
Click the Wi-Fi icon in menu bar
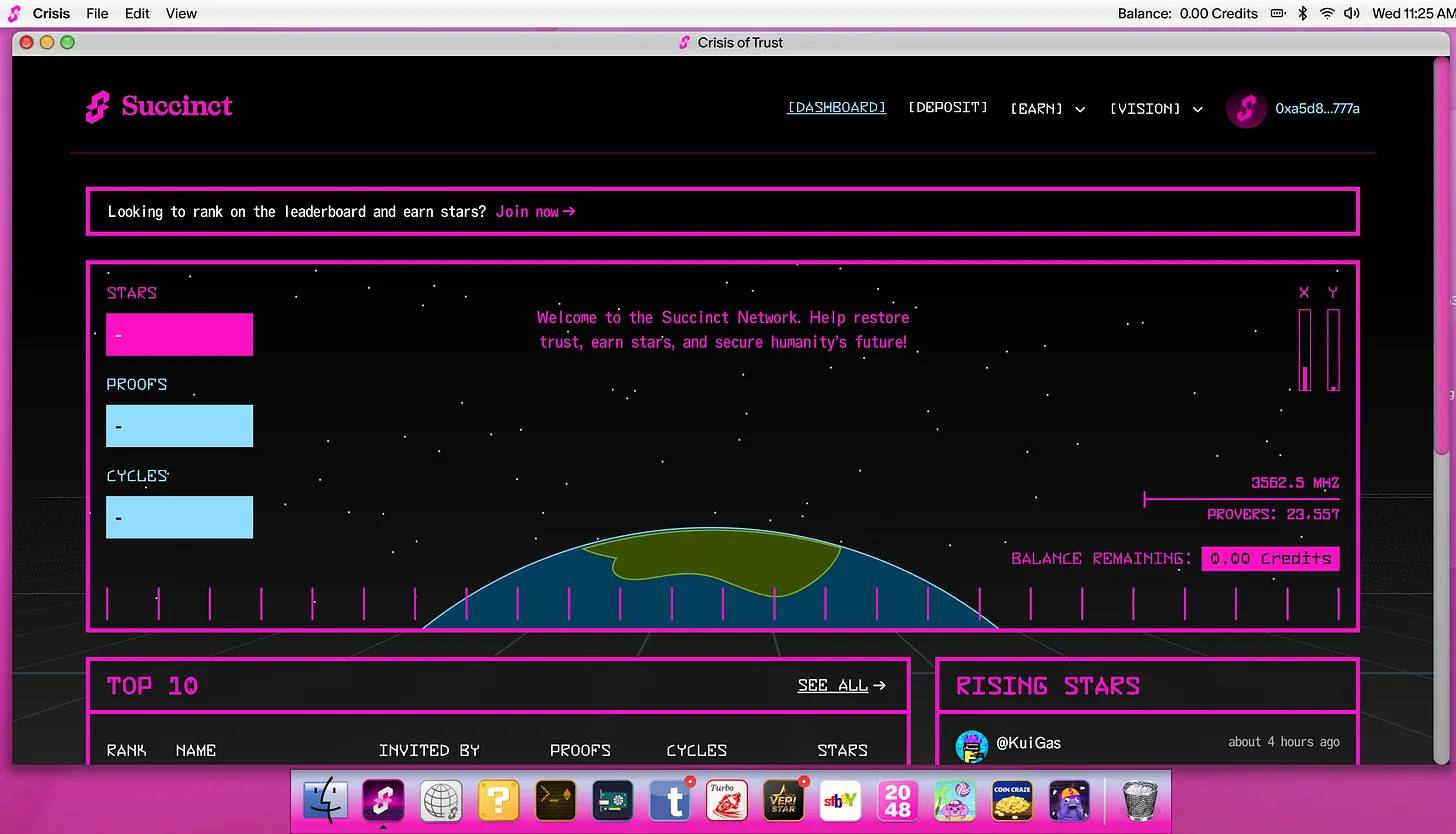(1327, 13)
